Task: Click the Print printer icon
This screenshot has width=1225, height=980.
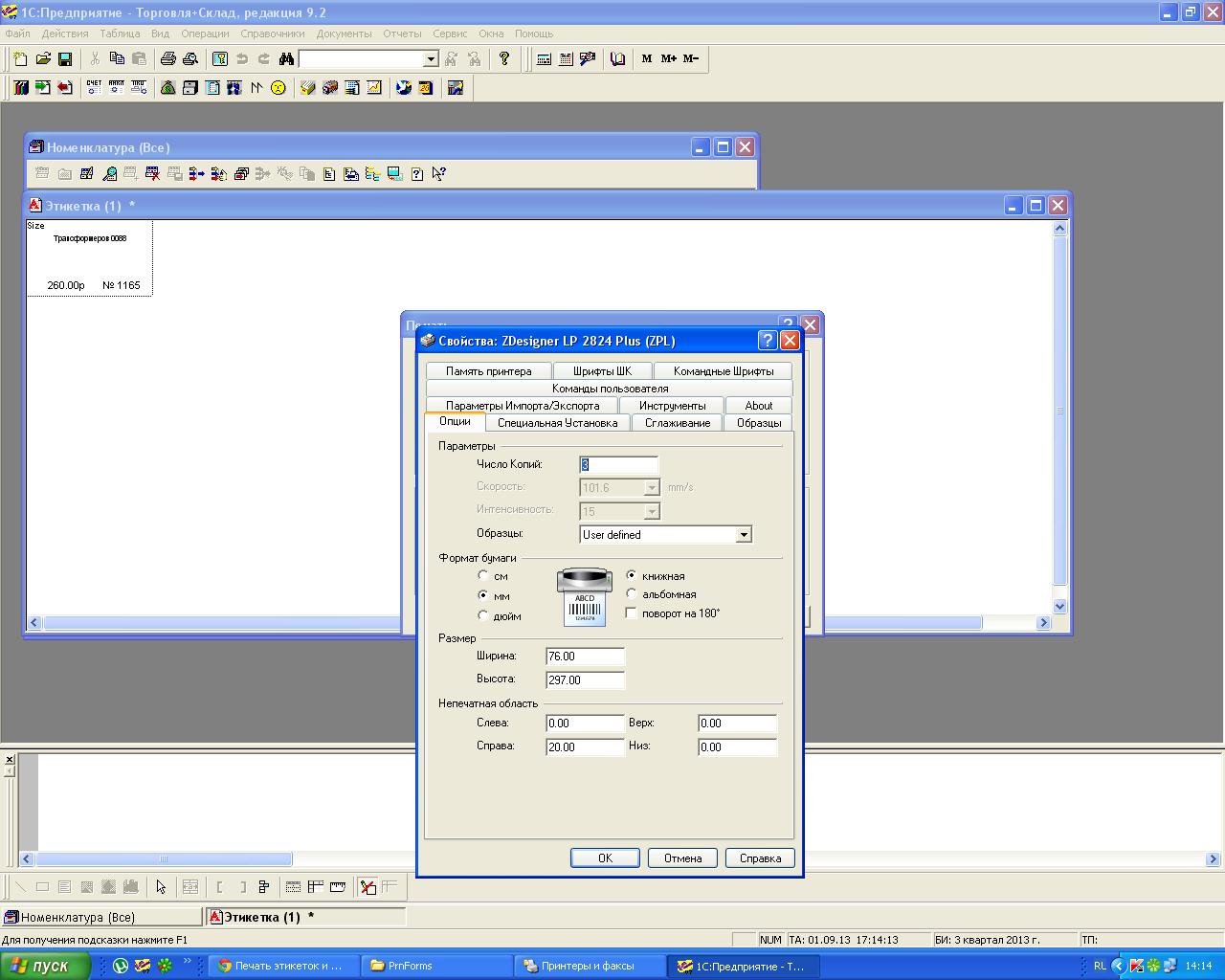Action: (x=168, y=59)
